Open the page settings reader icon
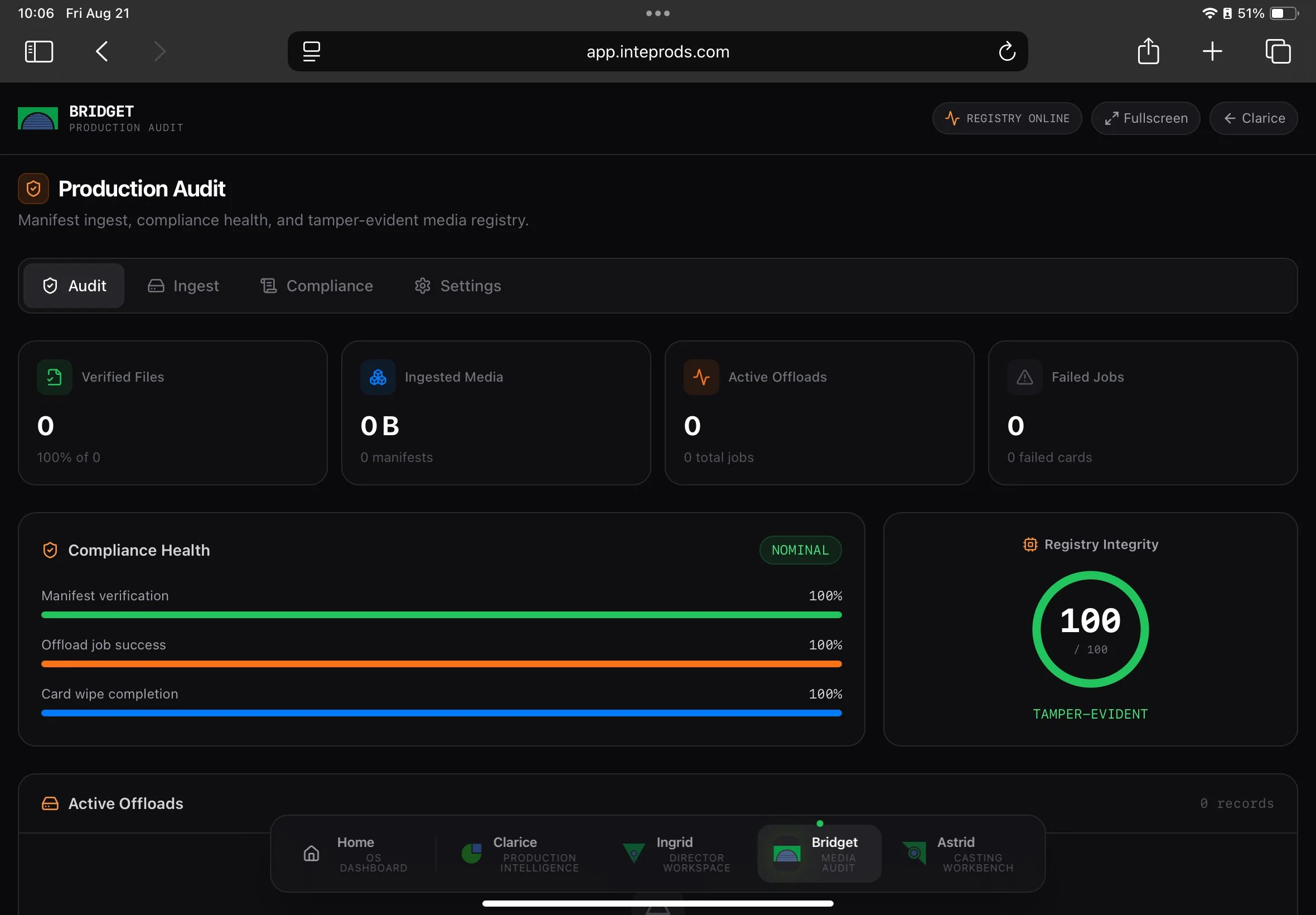 (x=311, y=51)
